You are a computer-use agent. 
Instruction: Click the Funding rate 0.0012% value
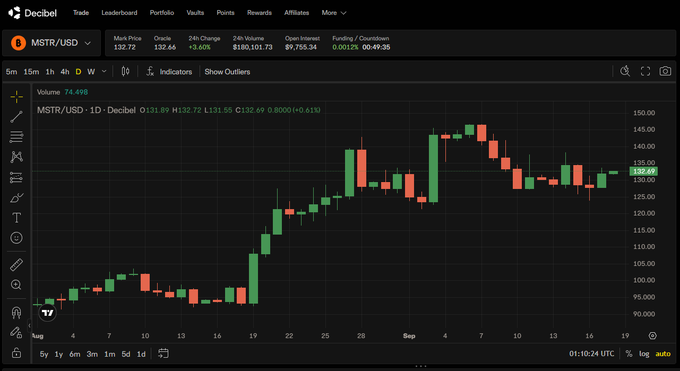point(345,47)
